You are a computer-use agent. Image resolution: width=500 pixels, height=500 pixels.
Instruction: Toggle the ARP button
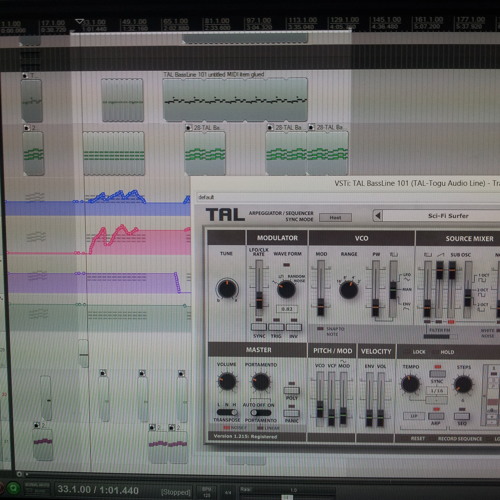coord(436,416)
